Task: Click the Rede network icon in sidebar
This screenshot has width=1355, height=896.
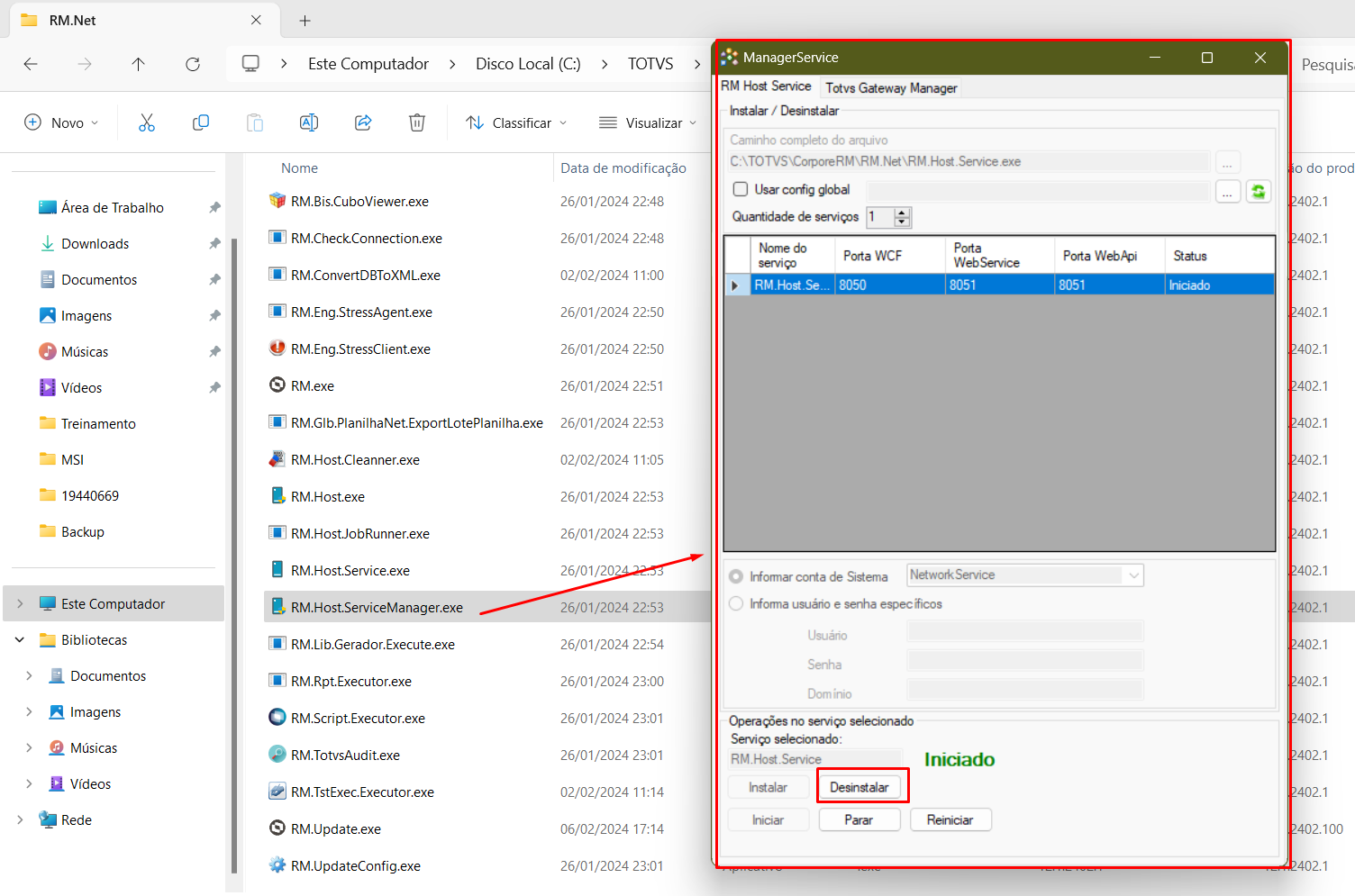Action: (x=48, y=819)
